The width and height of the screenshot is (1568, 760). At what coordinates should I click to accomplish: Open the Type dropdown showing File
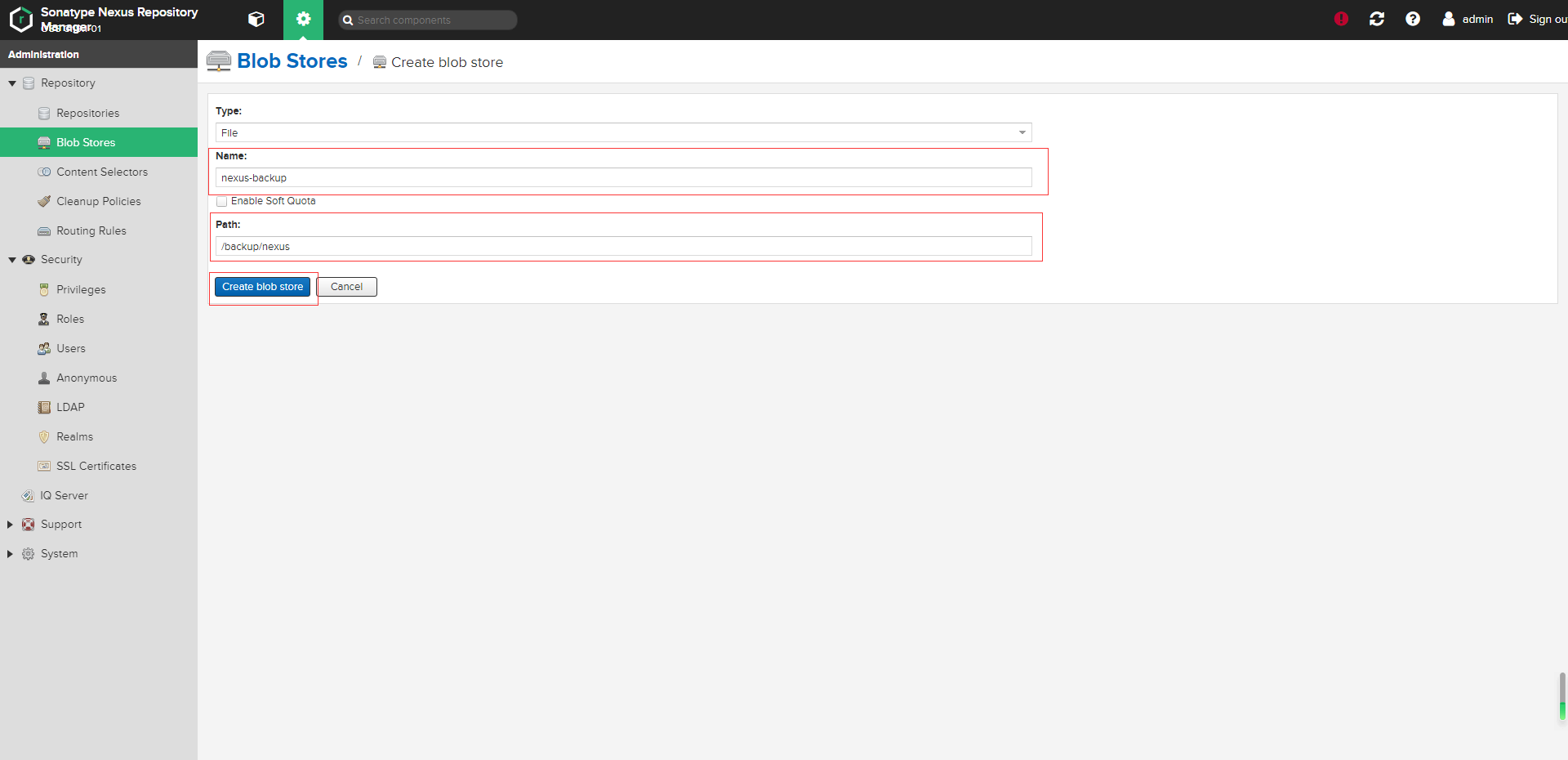(624, 132)
